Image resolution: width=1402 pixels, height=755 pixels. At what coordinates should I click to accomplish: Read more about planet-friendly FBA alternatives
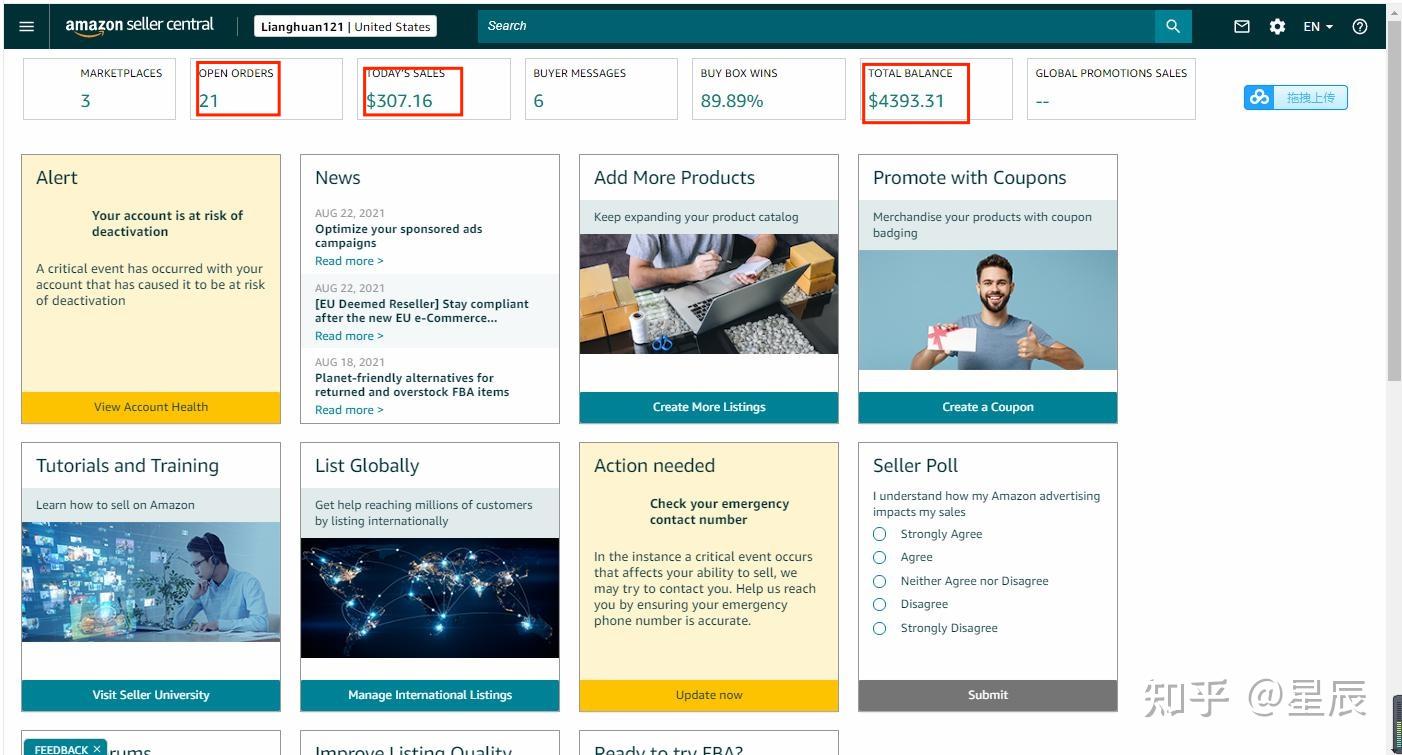click(349, 410)
